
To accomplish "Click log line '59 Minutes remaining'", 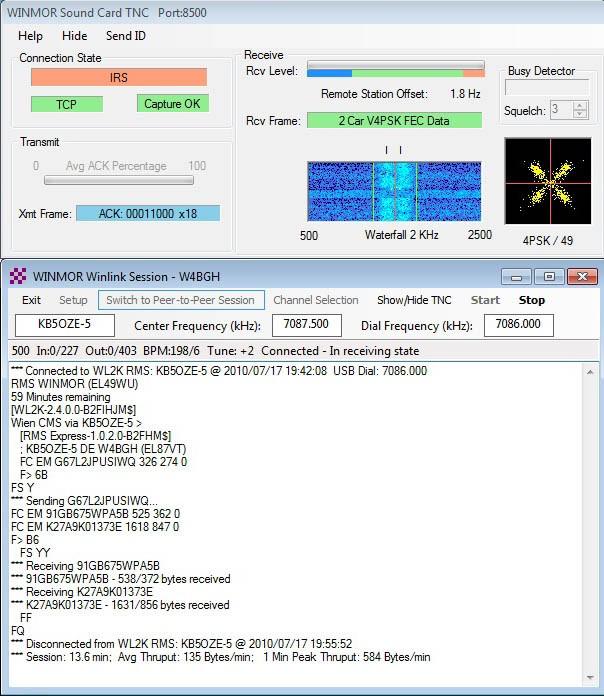I will tap(61, 397).
